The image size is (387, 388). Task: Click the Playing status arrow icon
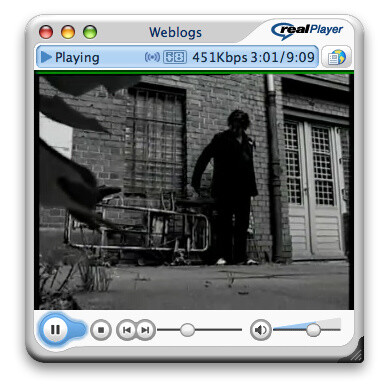46,57
